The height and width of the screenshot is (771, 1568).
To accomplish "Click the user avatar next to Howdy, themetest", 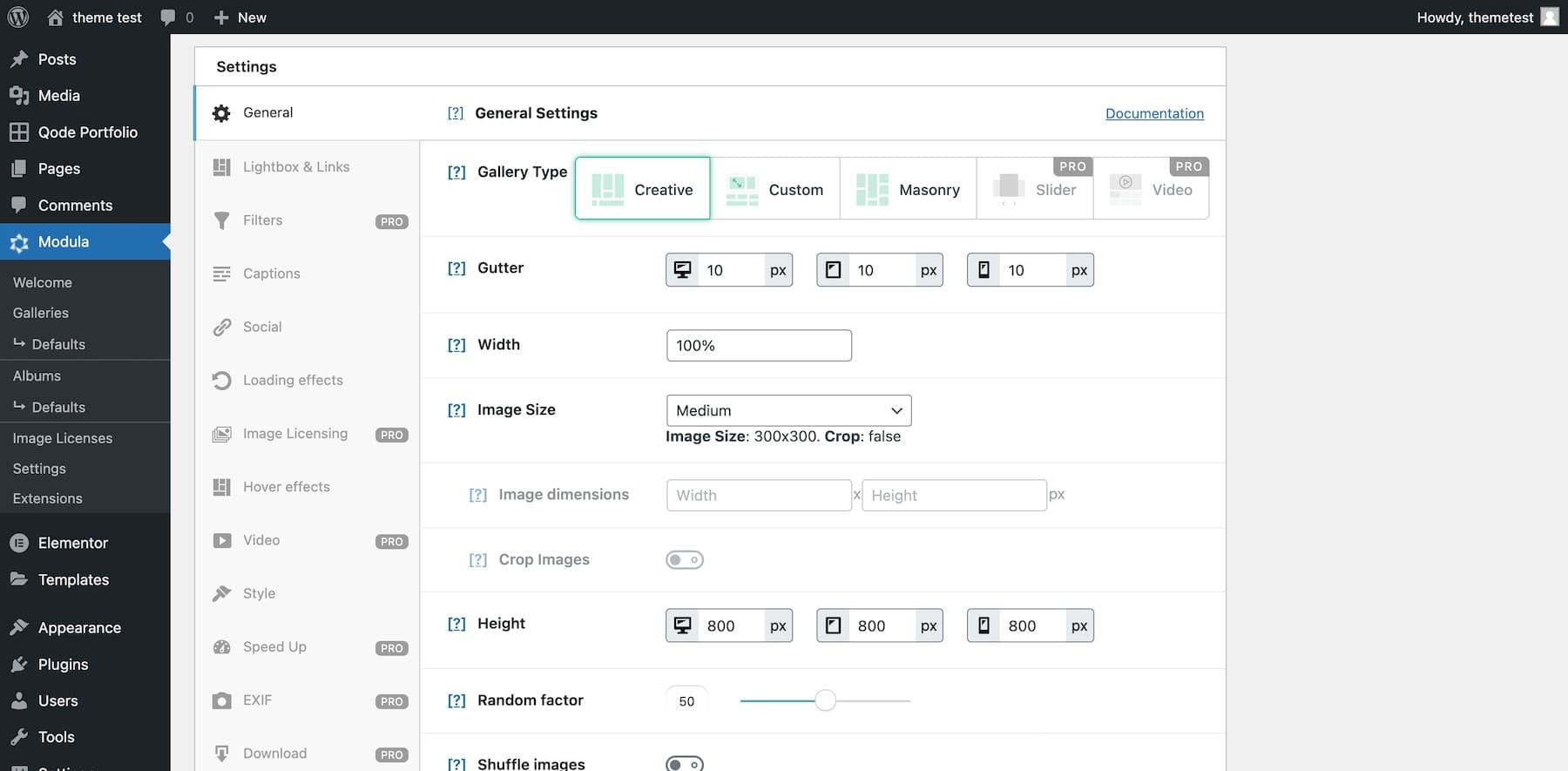I will point(1550,17).
